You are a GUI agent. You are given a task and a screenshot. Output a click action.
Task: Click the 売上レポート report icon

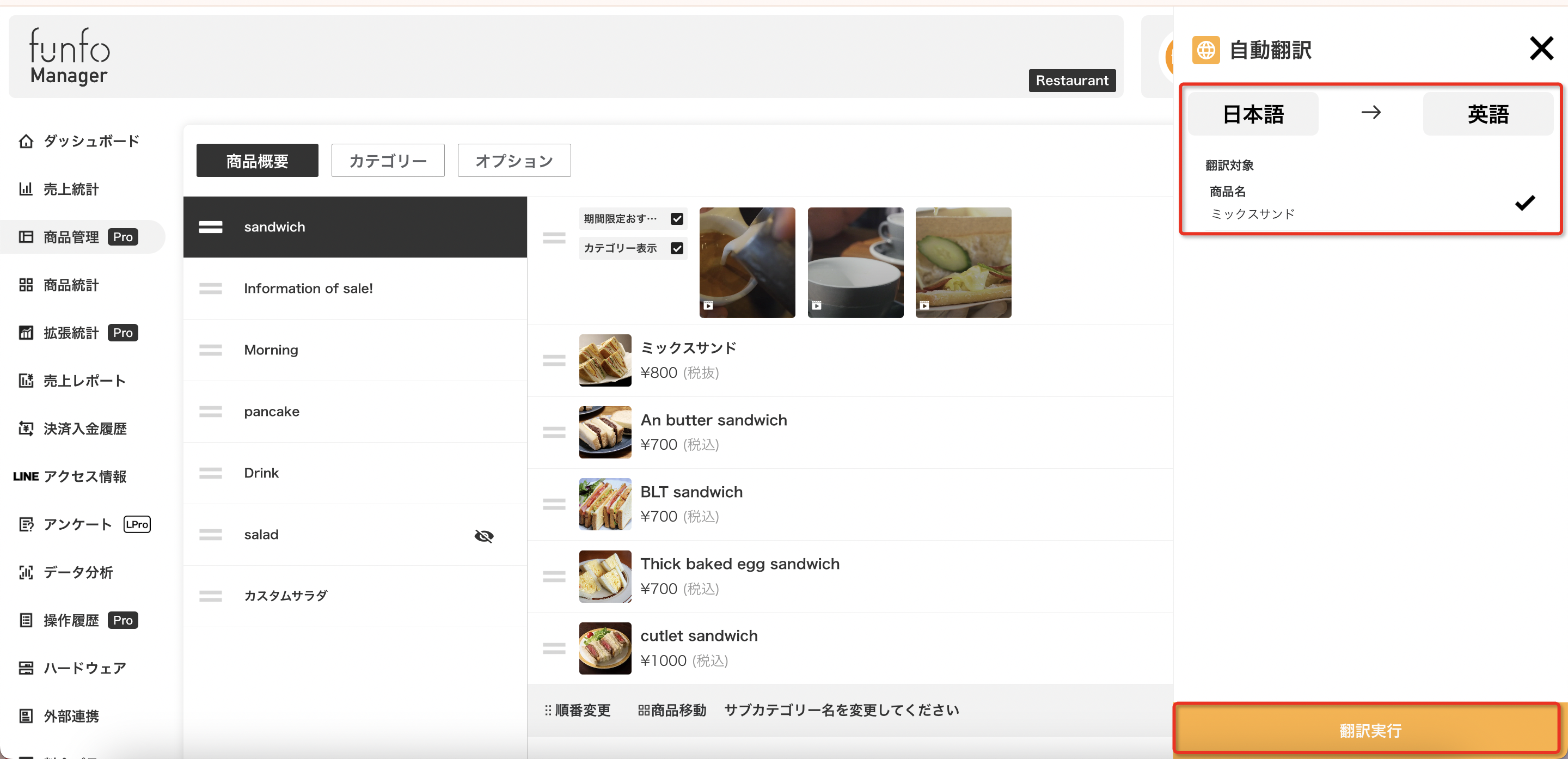tap(26, 381)
